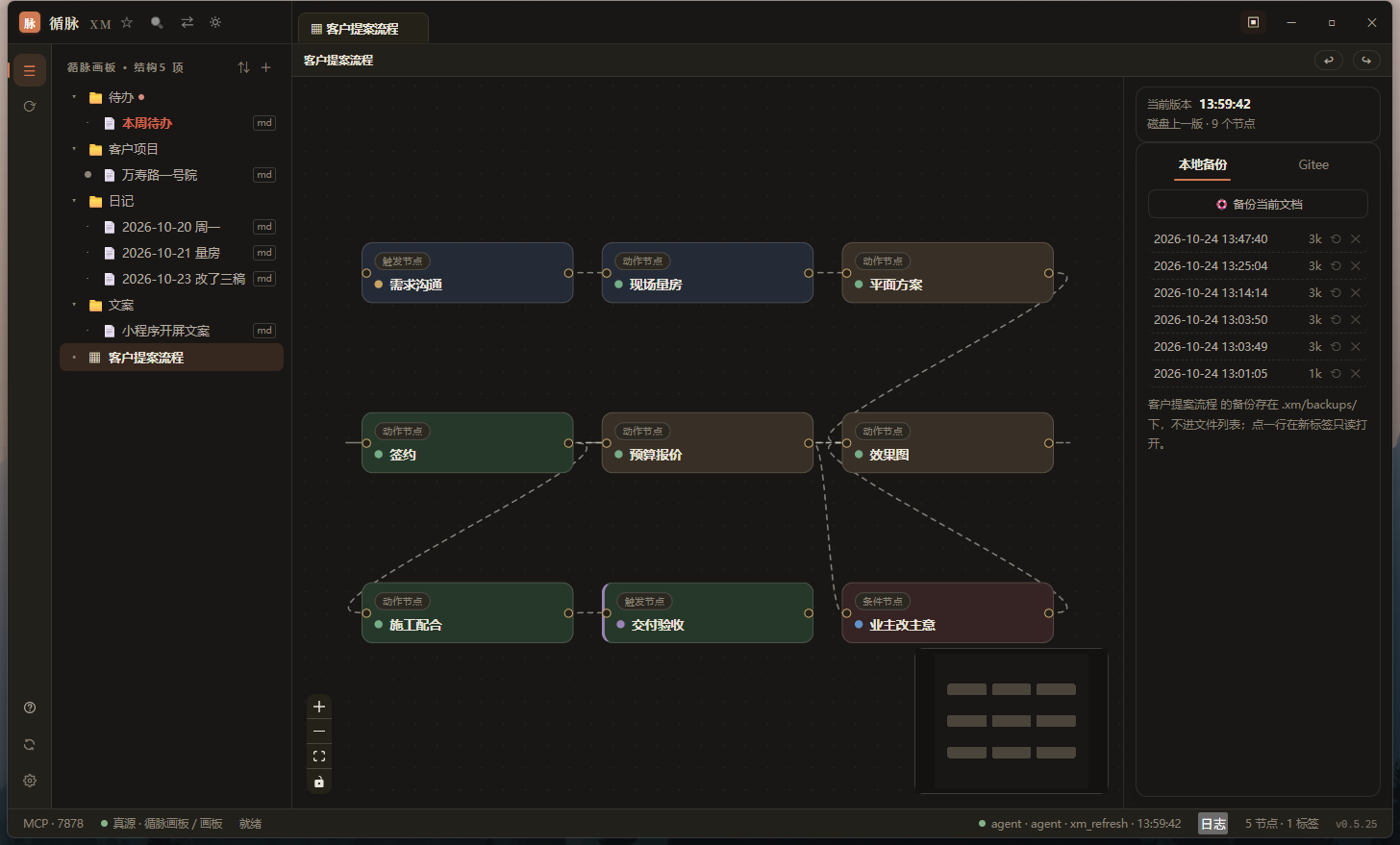Click the 脉 app logo
This screenshot has height=845, width=1400.
point(30,22)
